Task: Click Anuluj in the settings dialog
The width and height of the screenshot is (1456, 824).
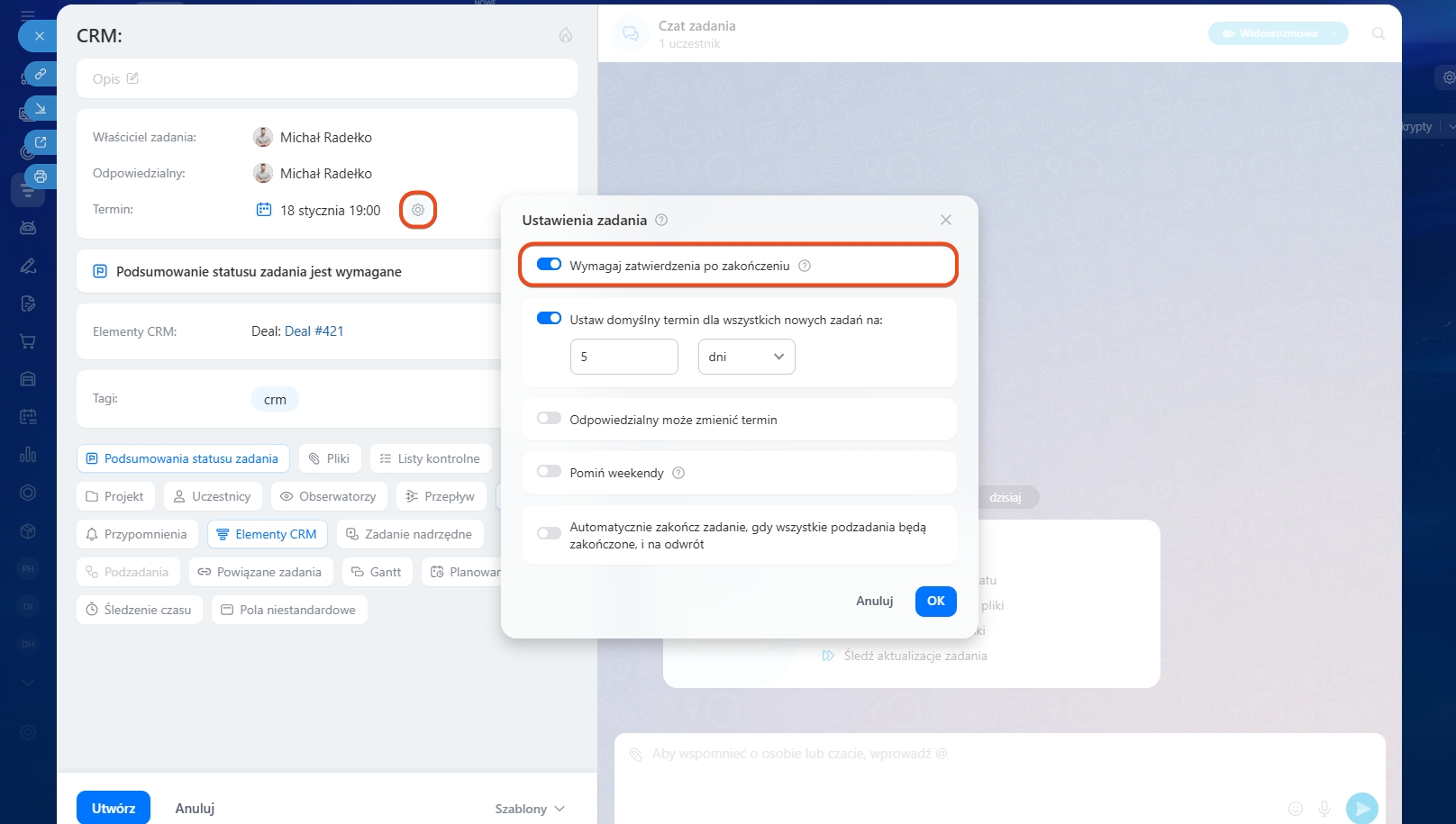Action: click(x=875, y=601)
